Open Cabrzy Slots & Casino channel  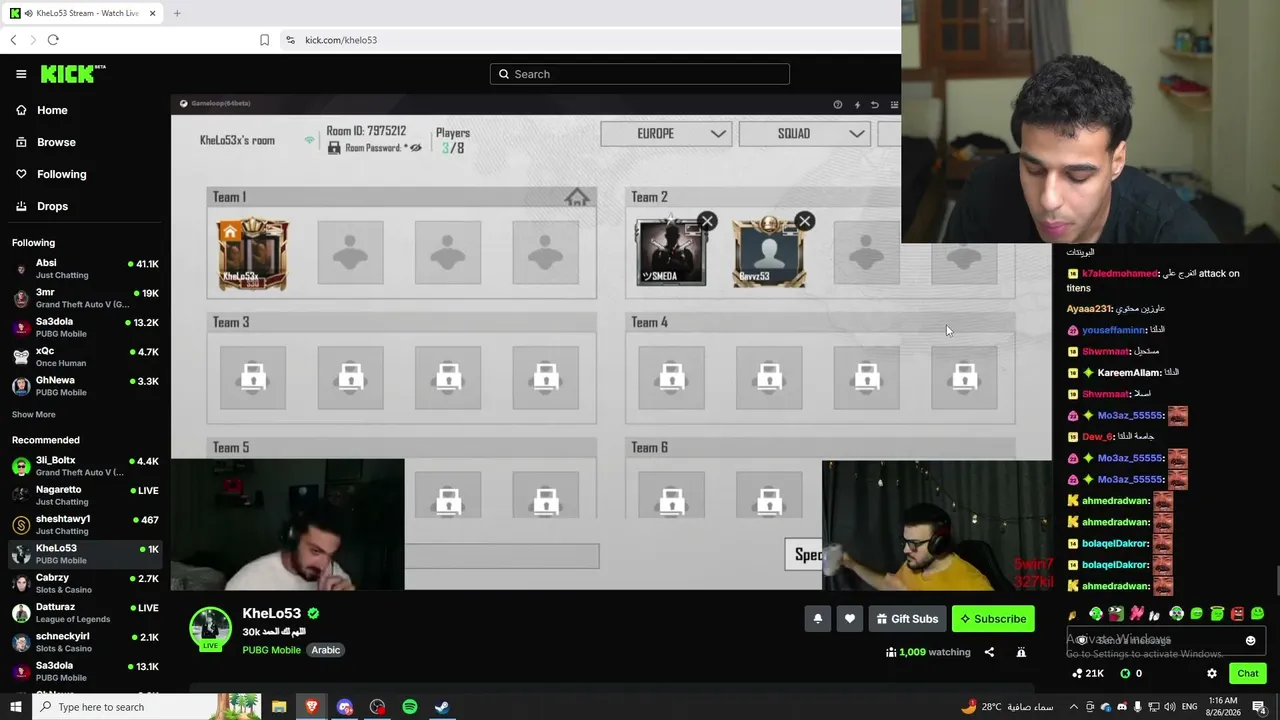tap(85, 583)
